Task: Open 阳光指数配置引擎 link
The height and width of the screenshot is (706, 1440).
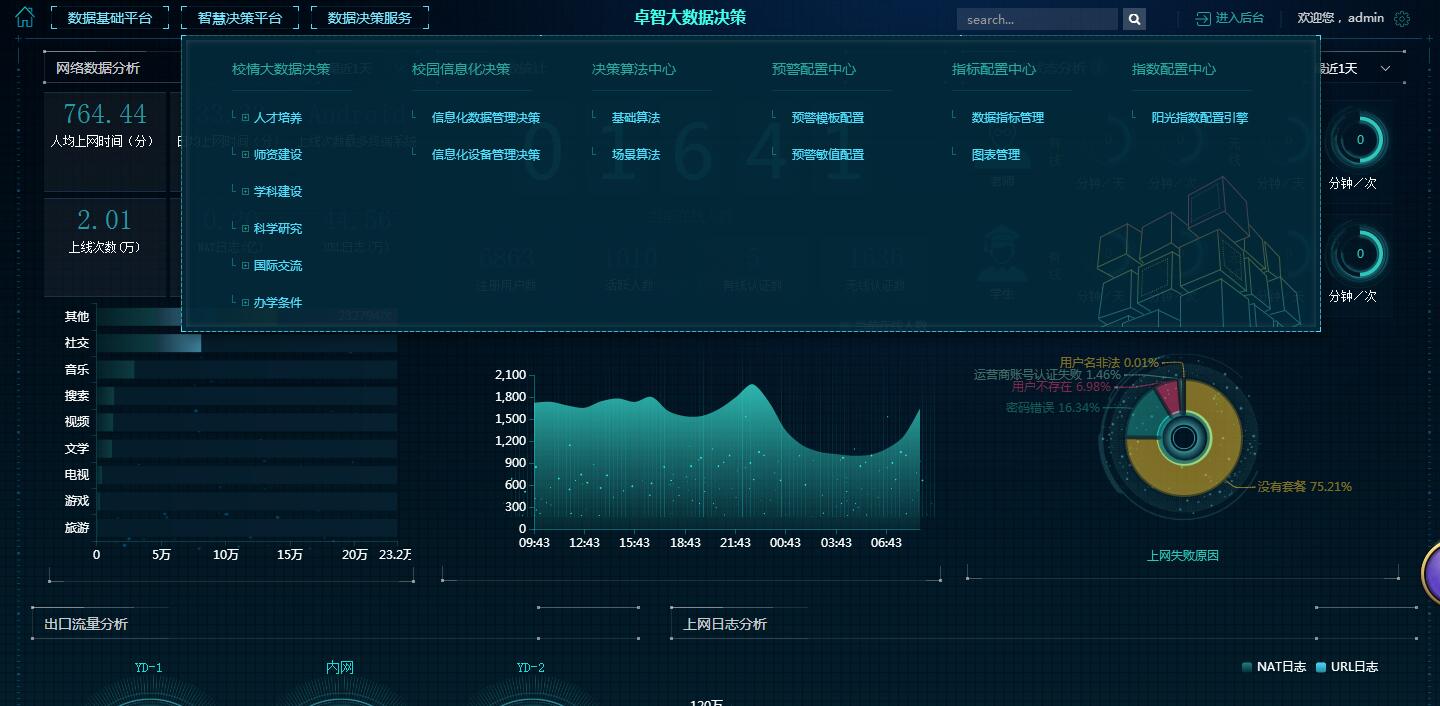Action: tap(1199, 118)
